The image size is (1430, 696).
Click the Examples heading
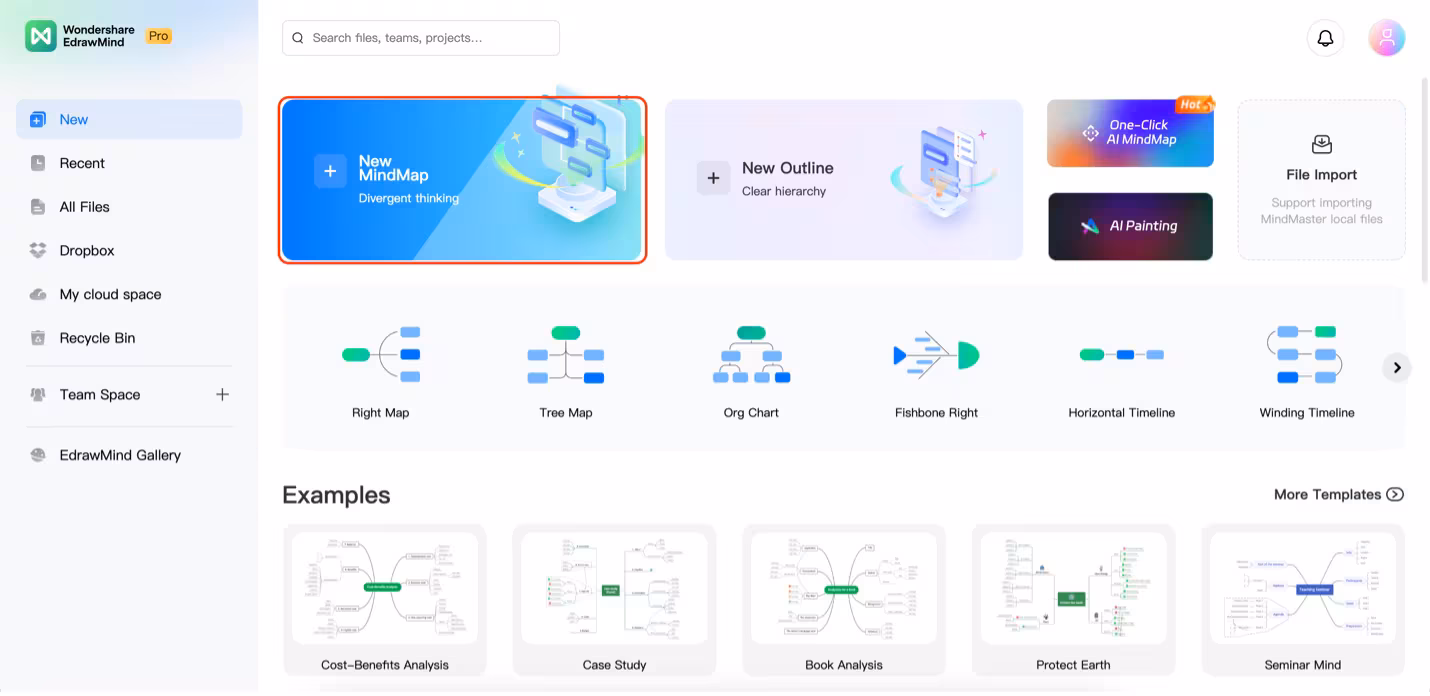pos(336,495)
